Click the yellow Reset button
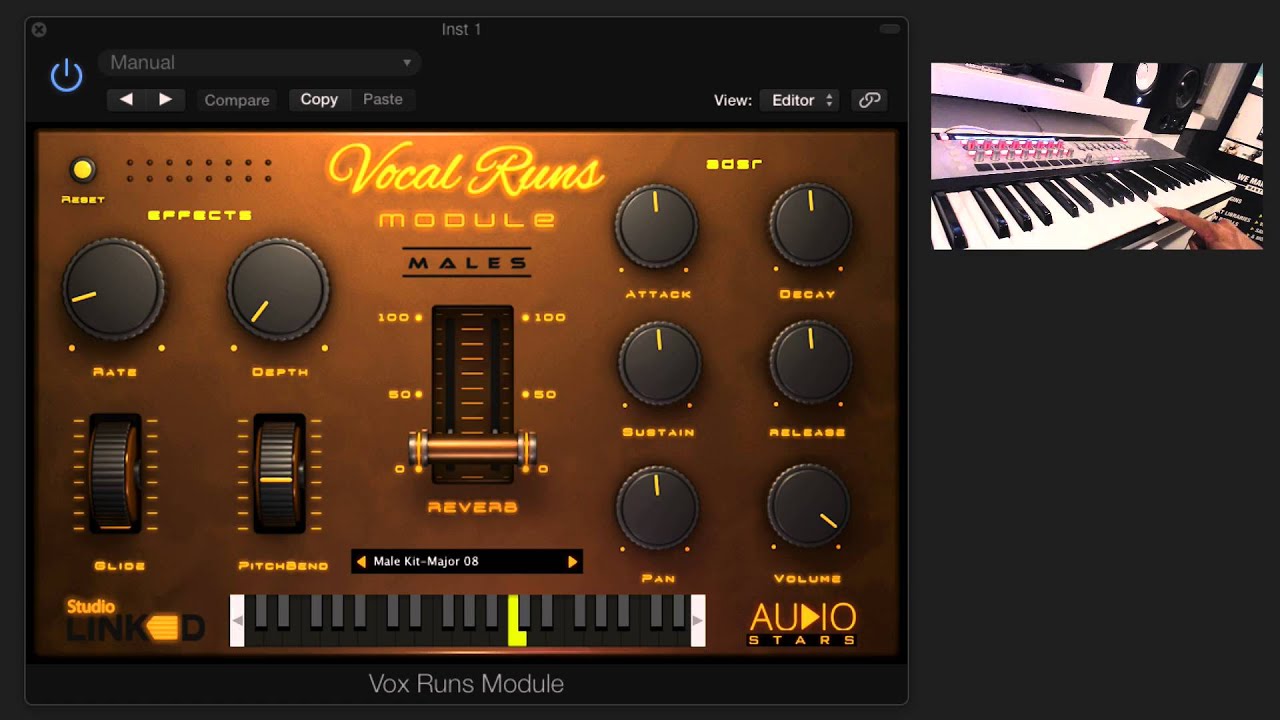Screen dimensions: 1280x720 click(83, 170)
